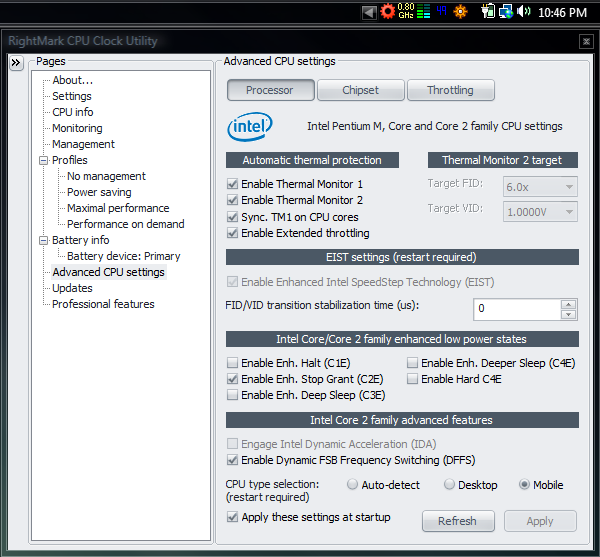The width and height of the screenshot is (600, 557).
Task: Open the Target VID dropdown
Action: [540, 212]
